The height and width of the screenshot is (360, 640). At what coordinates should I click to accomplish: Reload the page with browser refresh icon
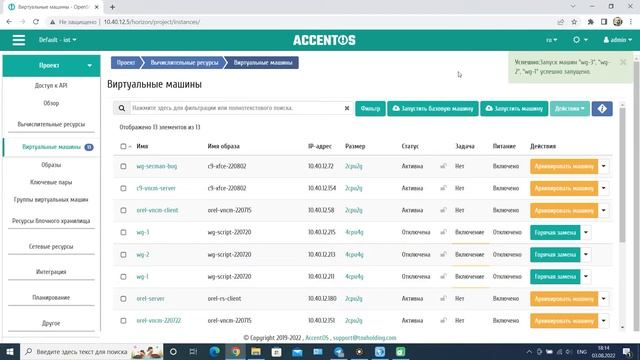point(36,22)
